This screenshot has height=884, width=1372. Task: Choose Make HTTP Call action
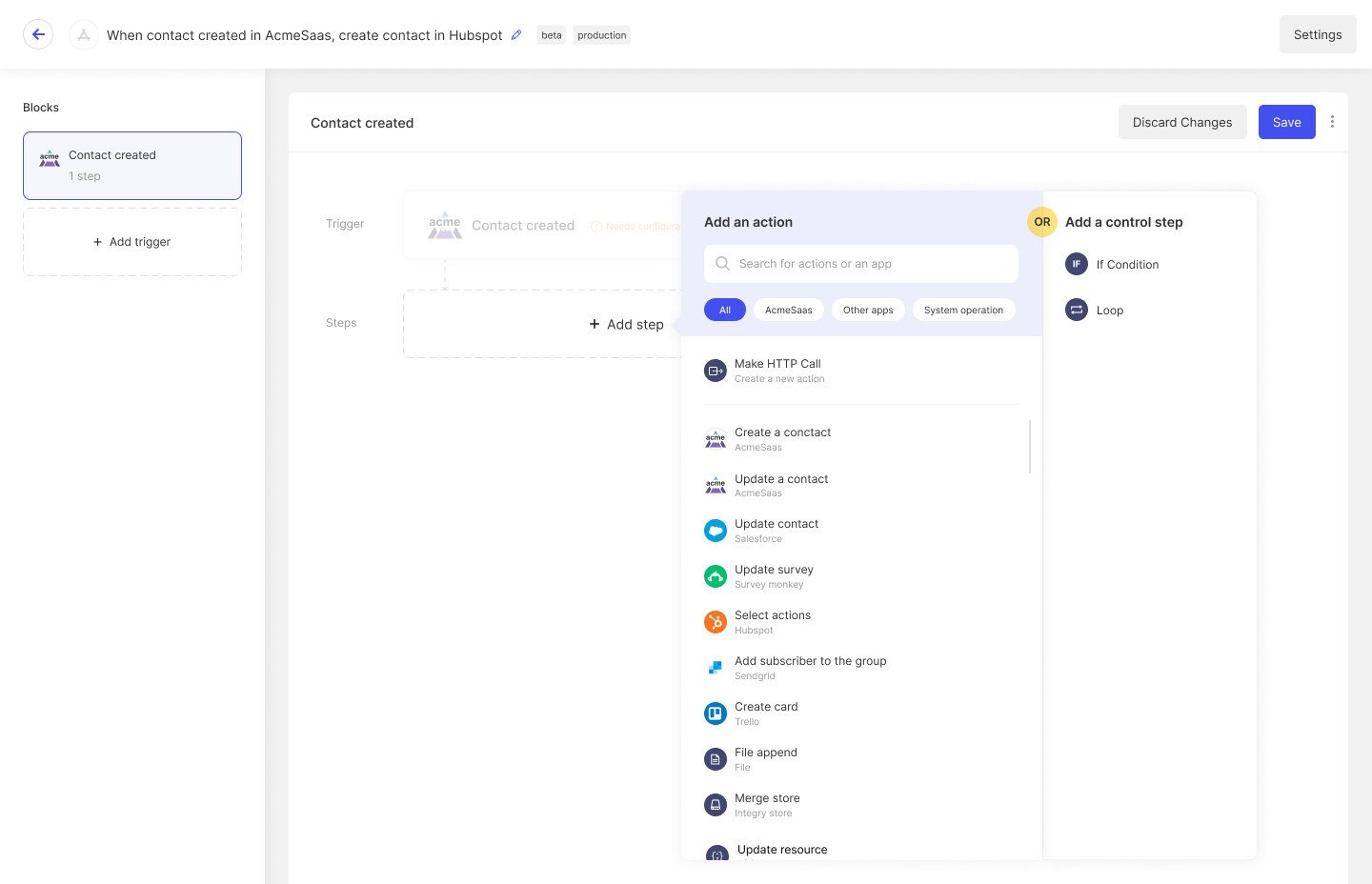pyautogui.click(x=861, y=371)
